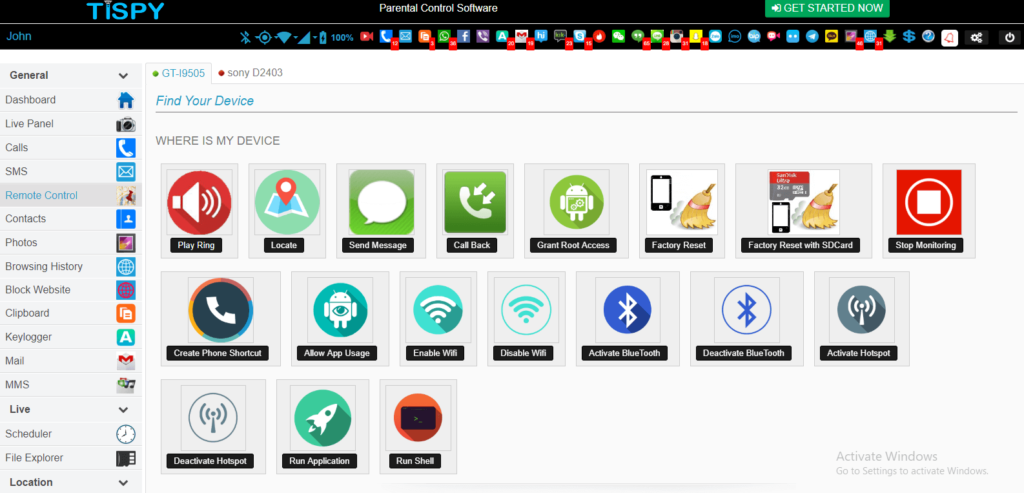Click the LINE icon in the top toolbar
The image size is (1024, 493).
coord(657,37)
